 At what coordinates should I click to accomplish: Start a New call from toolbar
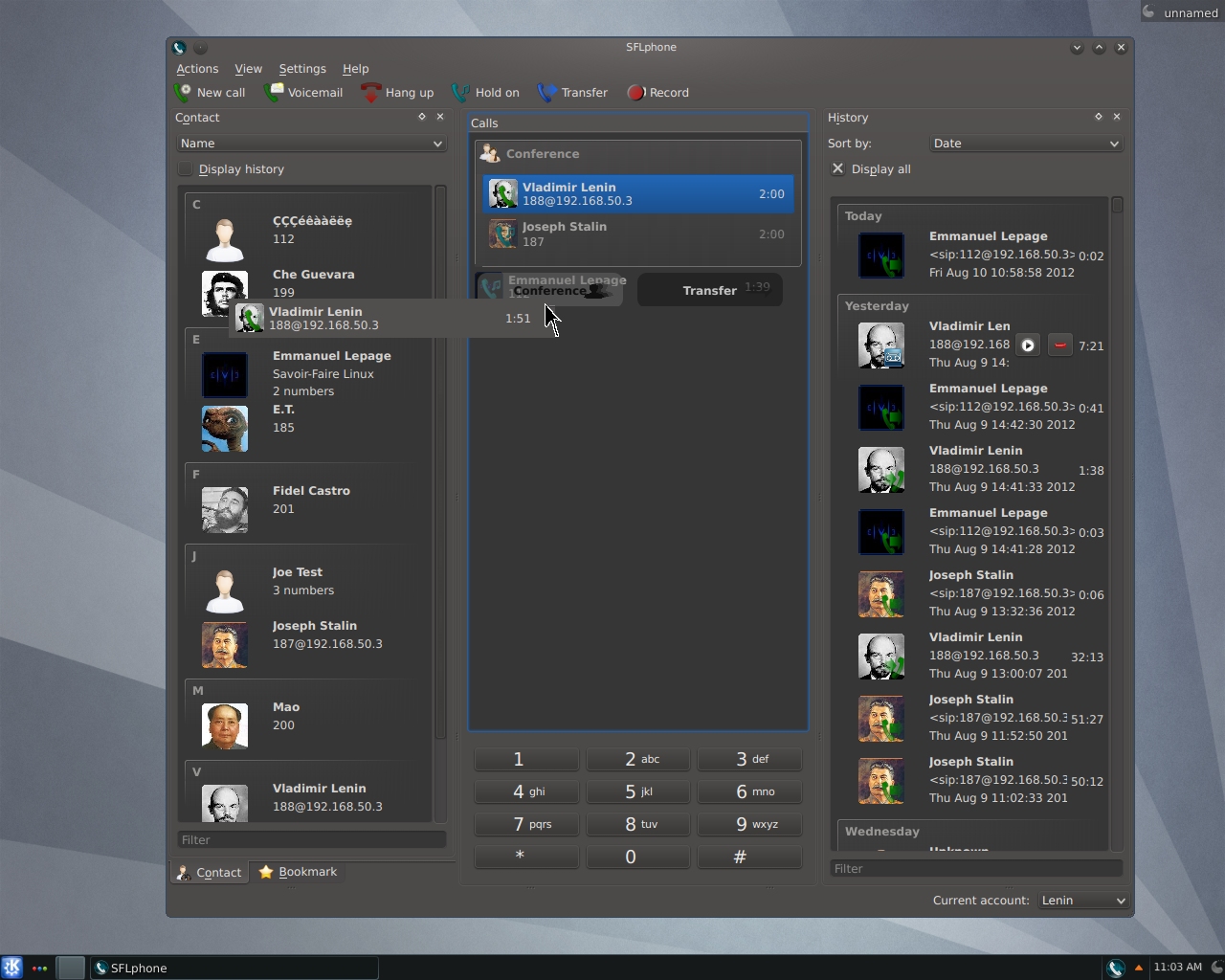click(210, 93)
